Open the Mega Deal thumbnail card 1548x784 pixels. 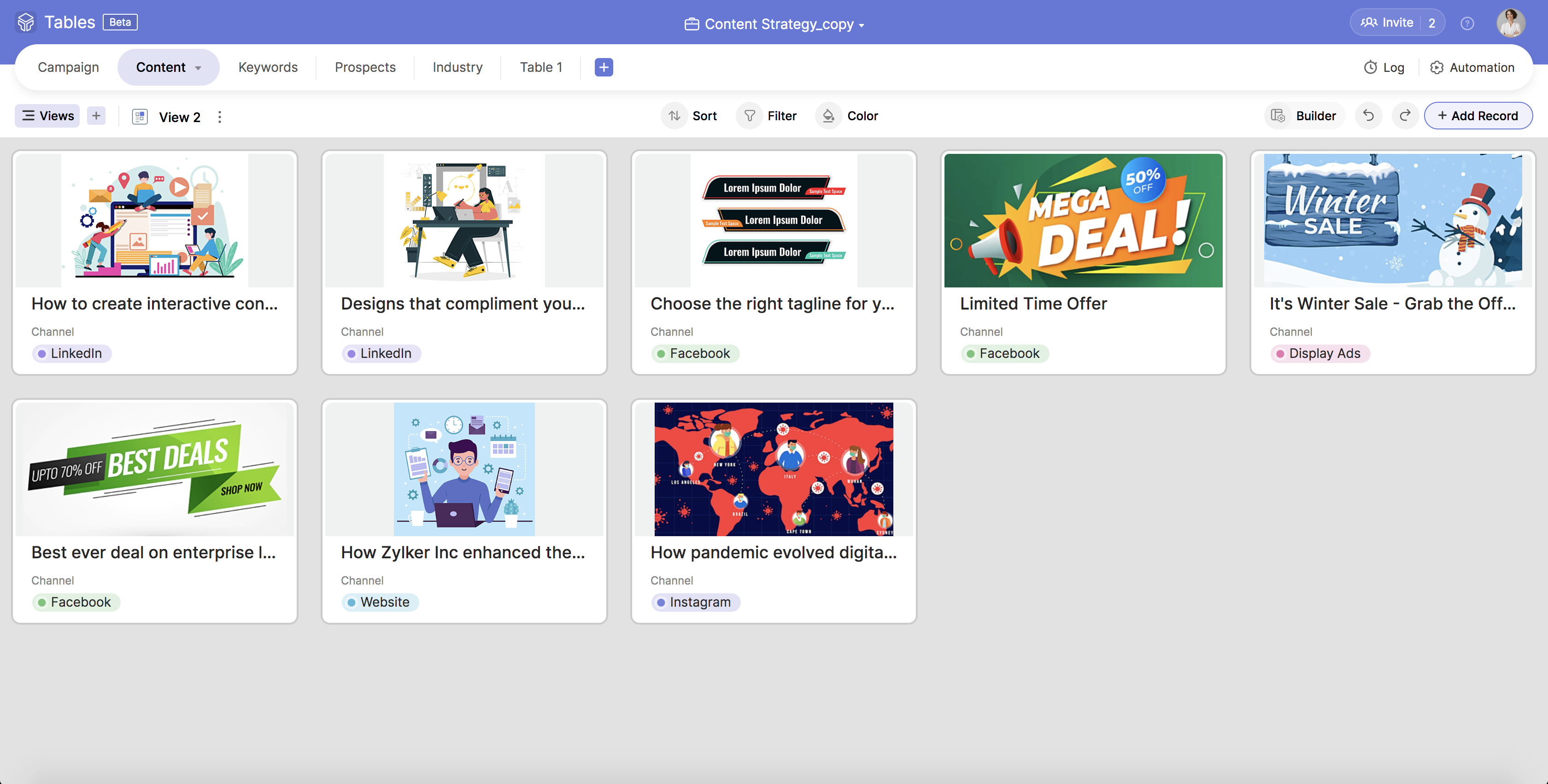(1083, 220)
